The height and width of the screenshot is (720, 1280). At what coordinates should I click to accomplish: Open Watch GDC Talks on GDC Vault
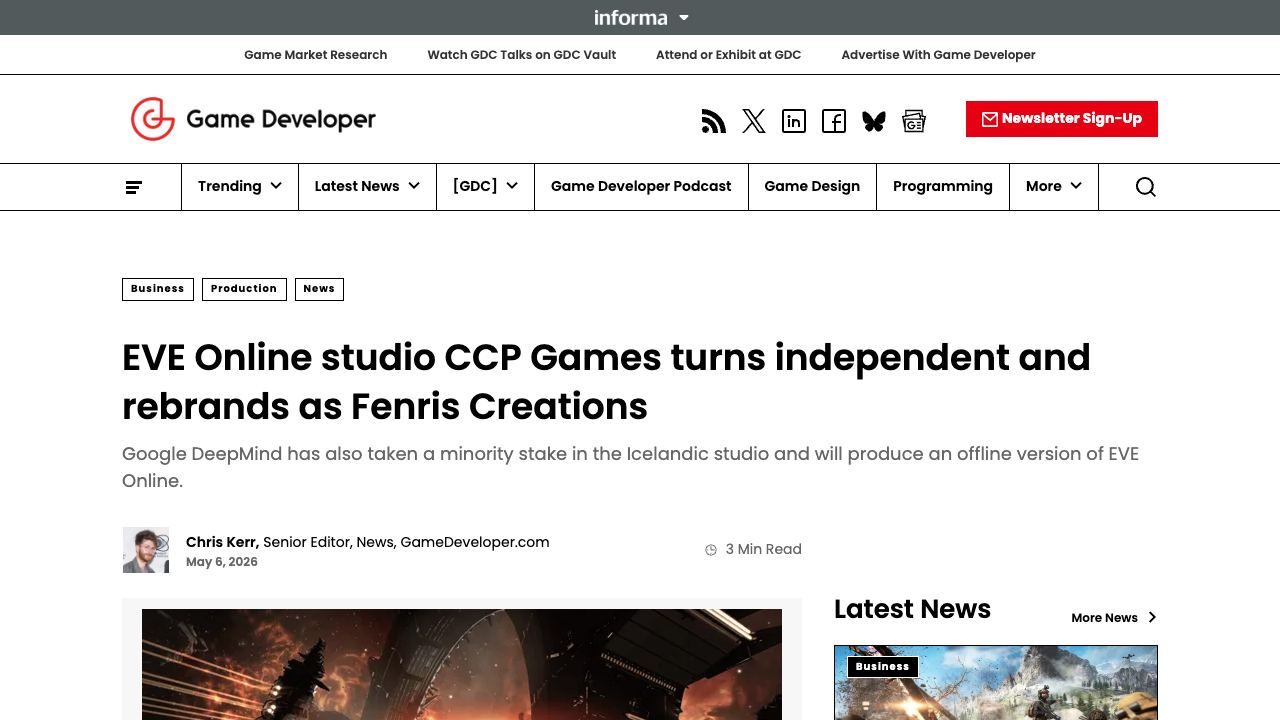[522, 55]
